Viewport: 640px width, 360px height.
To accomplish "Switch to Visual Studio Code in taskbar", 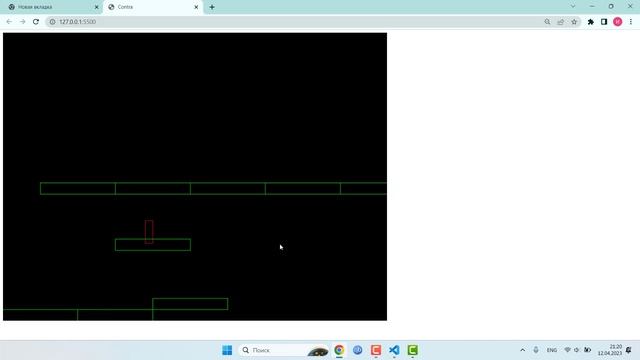I will (x=394, y=350).
